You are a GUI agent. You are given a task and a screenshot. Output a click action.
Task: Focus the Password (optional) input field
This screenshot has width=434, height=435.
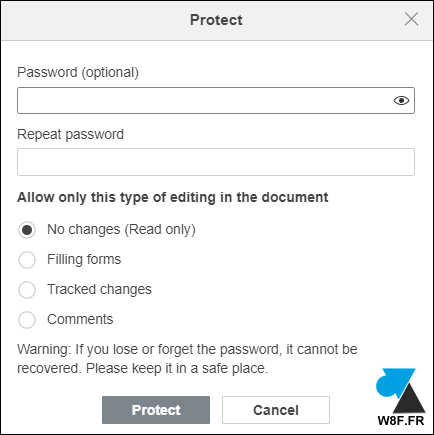(216, 100)
